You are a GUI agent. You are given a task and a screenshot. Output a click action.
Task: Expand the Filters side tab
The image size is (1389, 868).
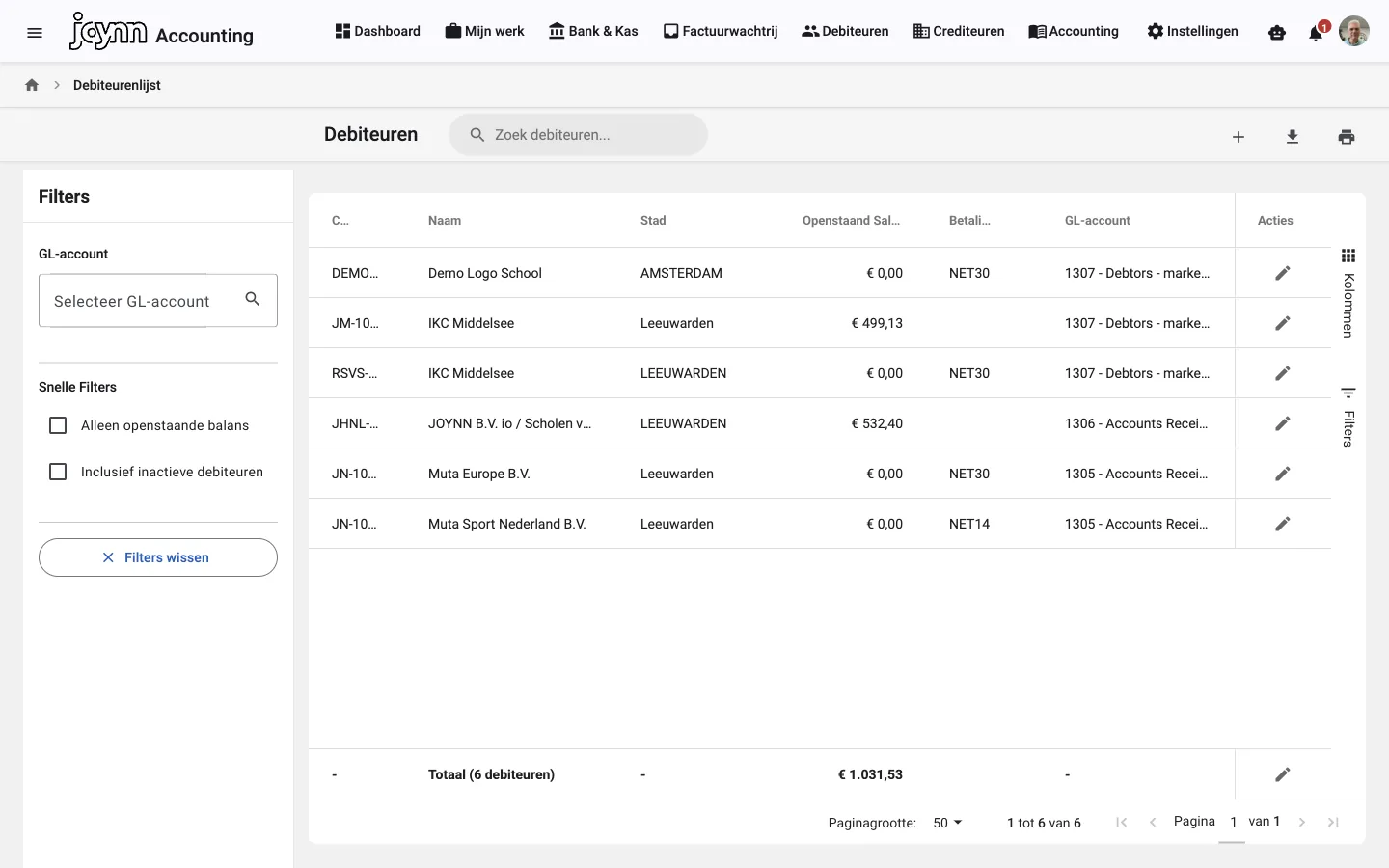1348,417
